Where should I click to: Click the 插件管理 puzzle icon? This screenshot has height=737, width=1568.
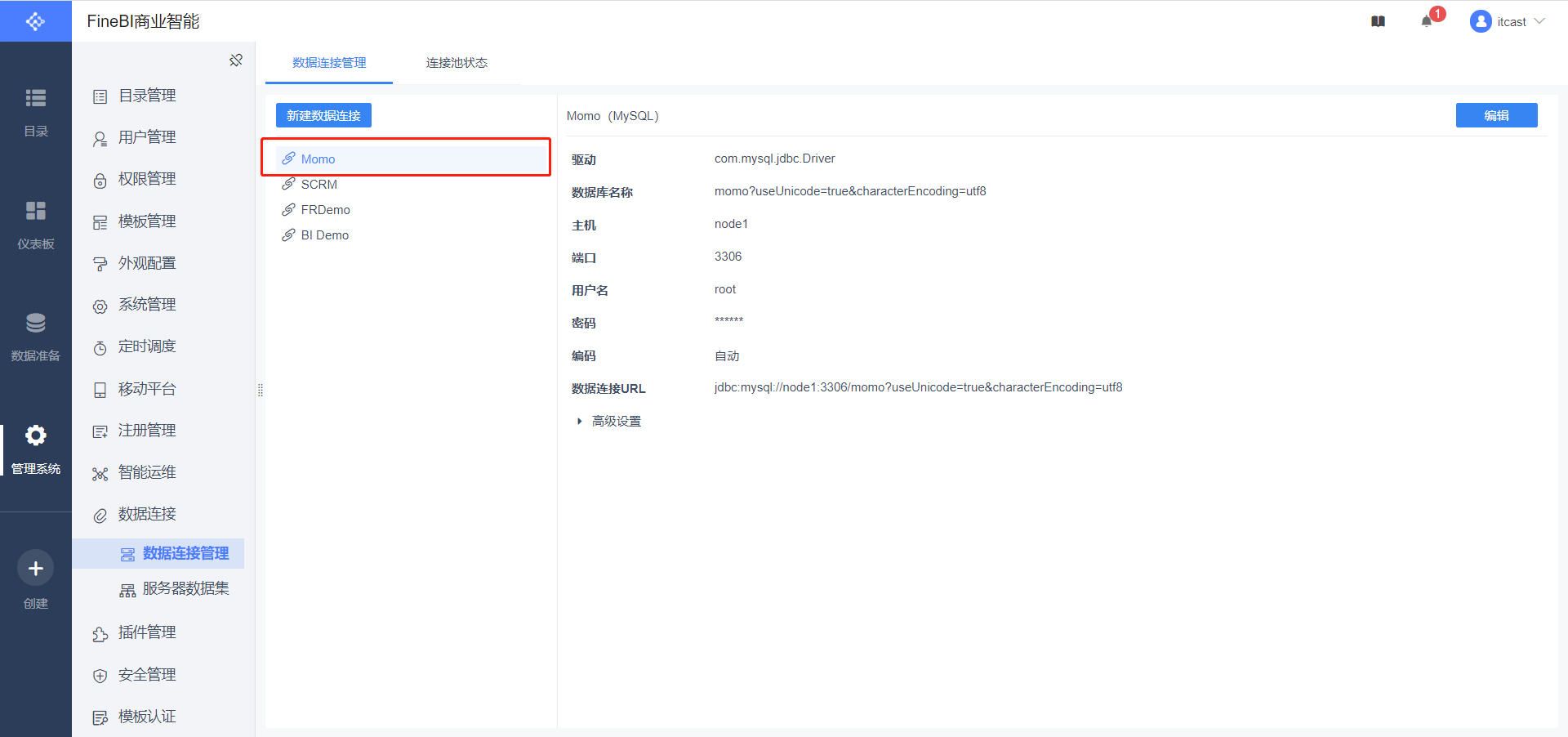[x=100, y=634]
